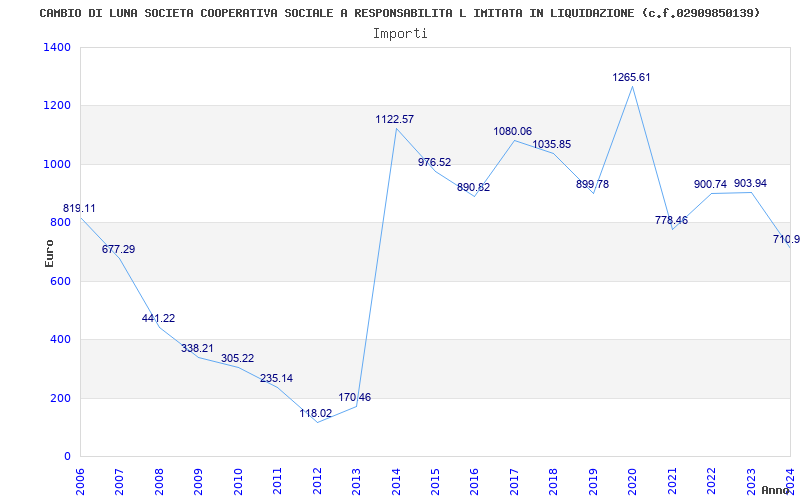Click the 890.82 data label
800x500 pixels.
click(x=473, y=188)
